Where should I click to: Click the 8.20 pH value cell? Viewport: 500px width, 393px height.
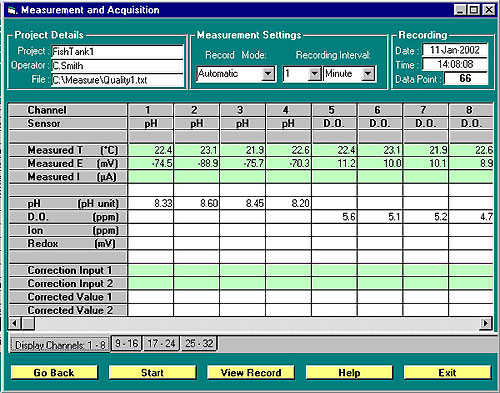pos(288,203)
